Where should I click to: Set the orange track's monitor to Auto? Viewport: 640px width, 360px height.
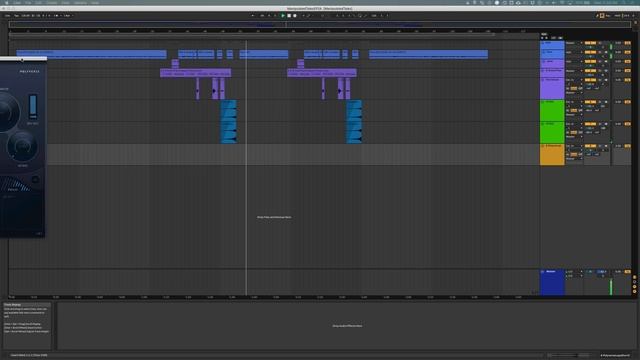[x=574, y=154]
